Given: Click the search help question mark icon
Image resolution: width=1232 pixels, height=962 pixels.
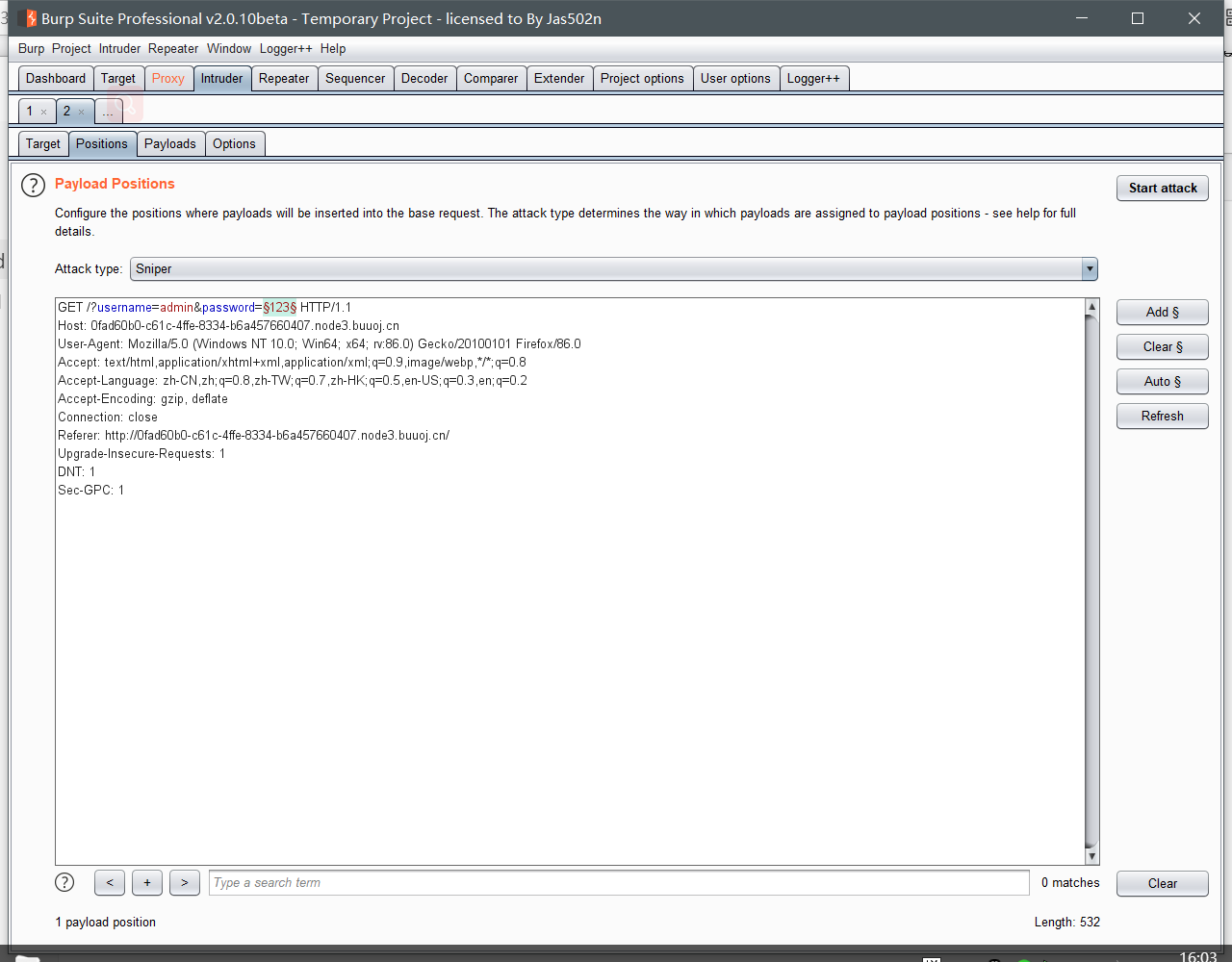Looking at the screenshot, I should click(x=64, y=882).
